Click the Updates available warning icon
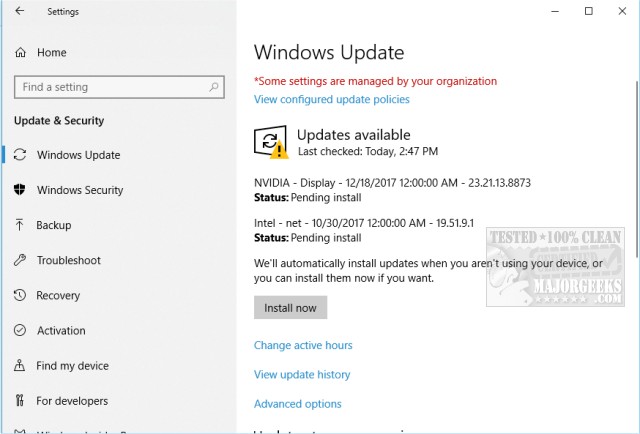Image resolution: width=640 pixels, height=434 pixels. click(x=271, y=142)
